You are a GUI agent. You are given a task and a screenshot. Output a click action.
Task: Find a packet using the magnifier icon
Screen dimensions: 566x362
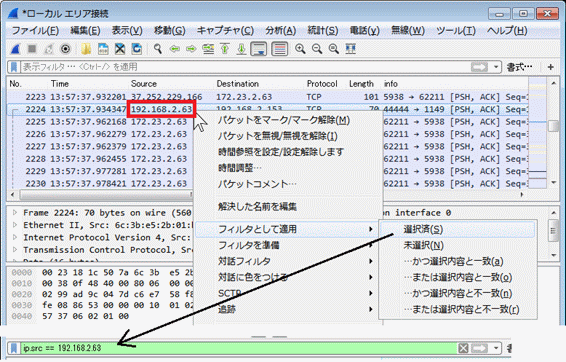tap(157, 49)
